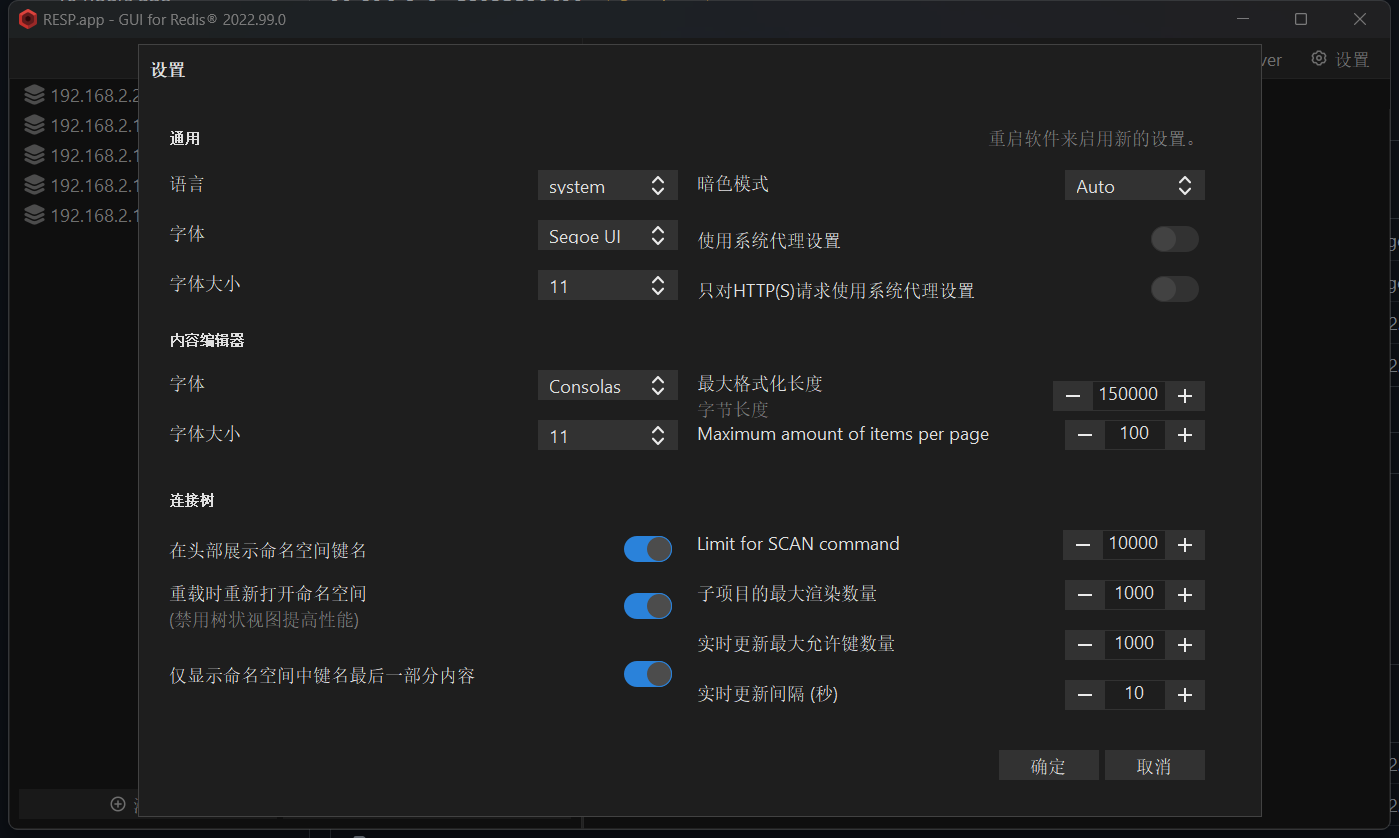Click the settings gear icon in top bar
1399x838 pixels.
click(1319, 59)
